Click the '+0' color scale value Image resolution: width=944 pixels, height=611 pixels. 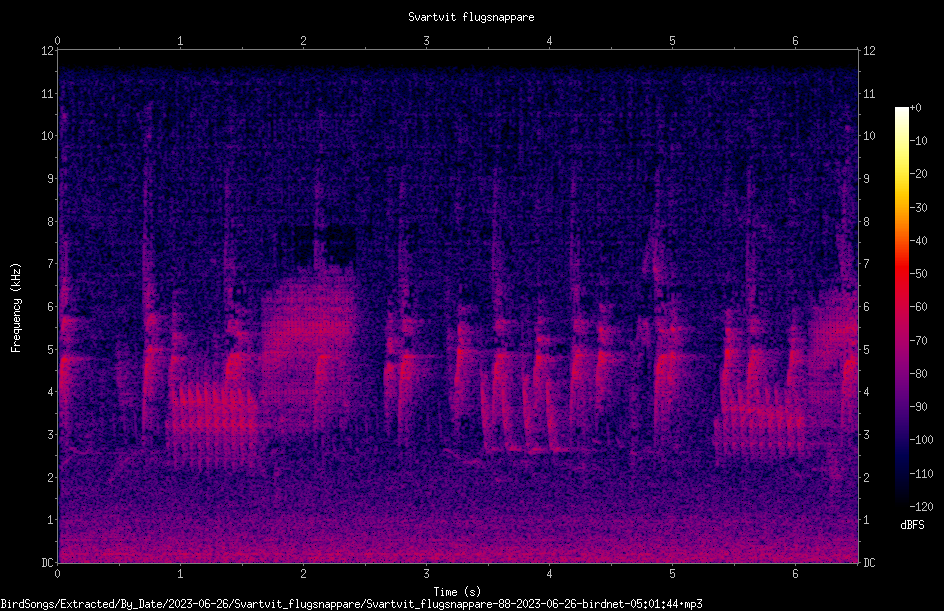[915, 108]
